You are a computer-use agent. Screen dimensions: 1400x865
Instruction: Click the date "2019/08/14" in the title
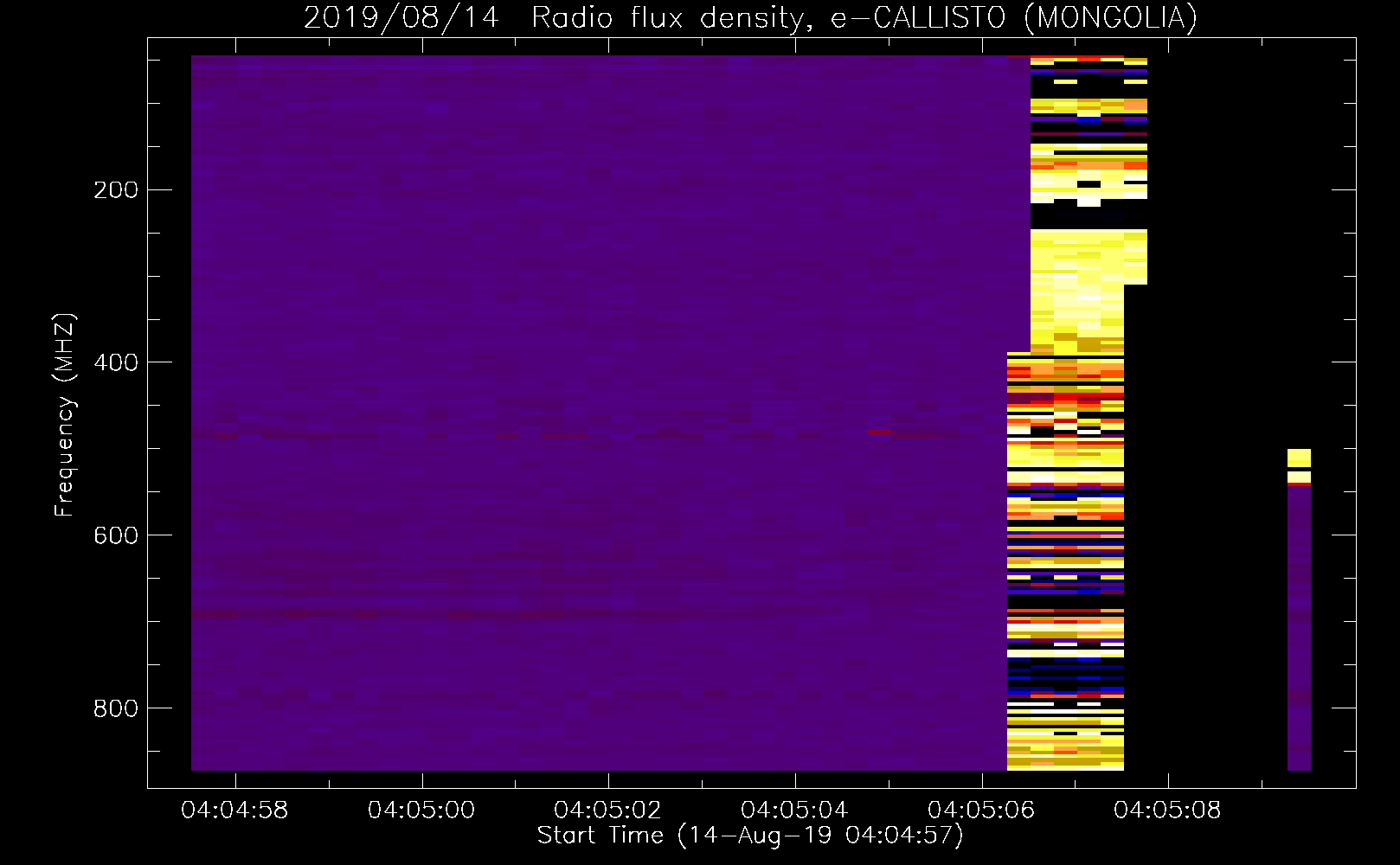click(x=401, y=17)
